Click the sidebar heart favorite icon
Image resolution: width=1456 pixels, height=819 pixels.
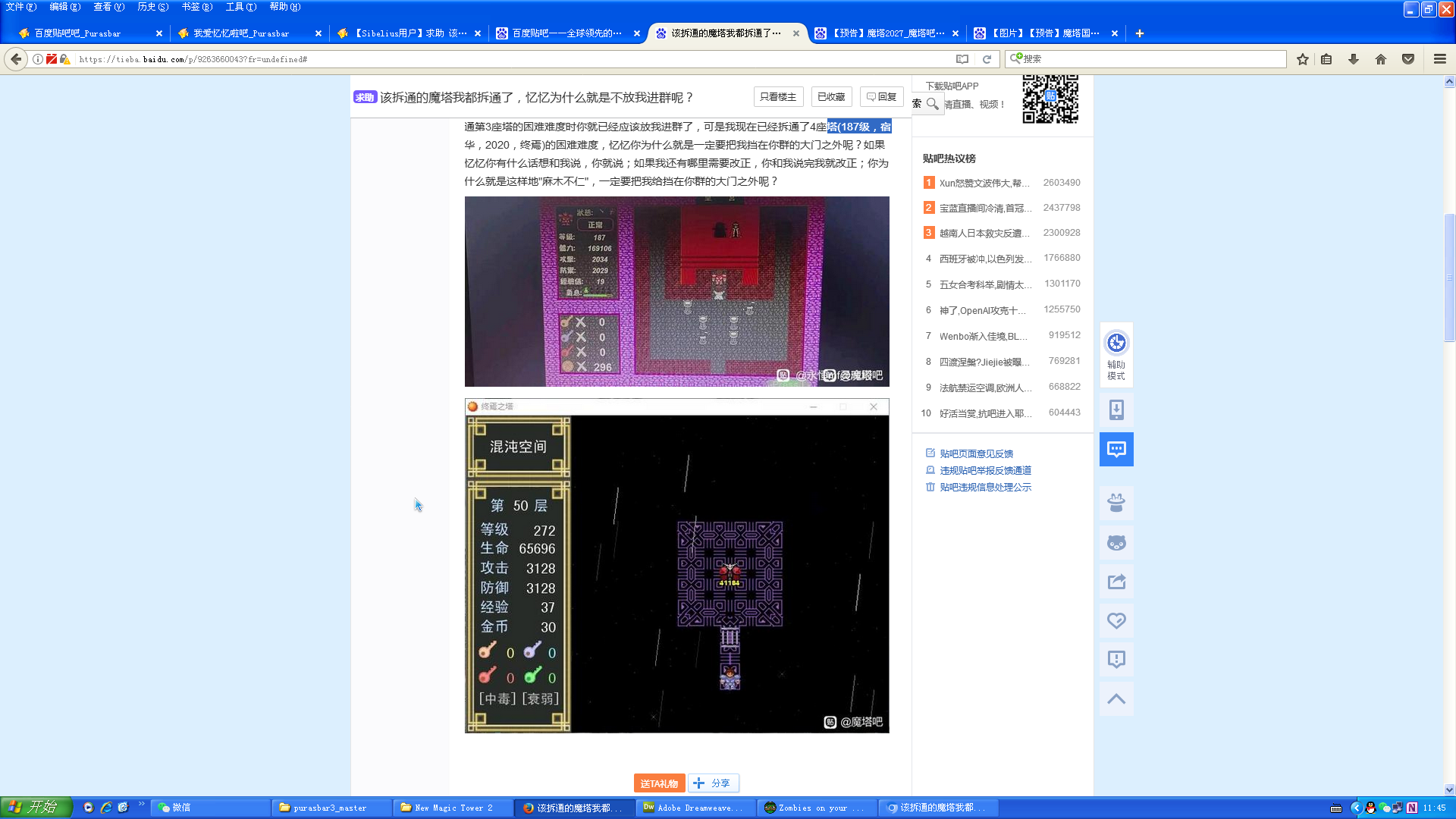1116,621
